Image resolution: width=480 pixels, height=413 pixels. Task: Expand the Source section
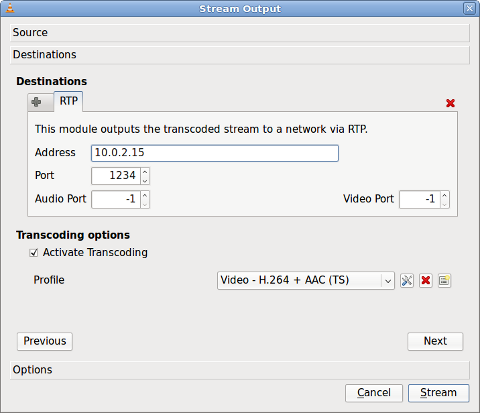[x=240, y=33]
